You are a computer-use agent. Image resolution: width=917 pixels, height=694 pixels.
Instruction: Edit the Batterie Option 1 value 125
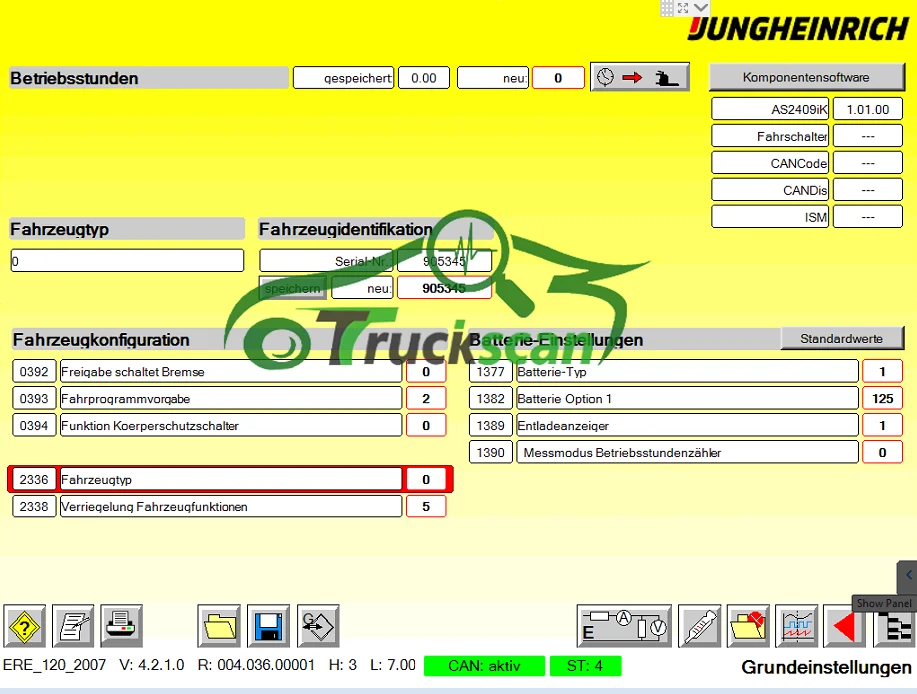tap(882, 399)
